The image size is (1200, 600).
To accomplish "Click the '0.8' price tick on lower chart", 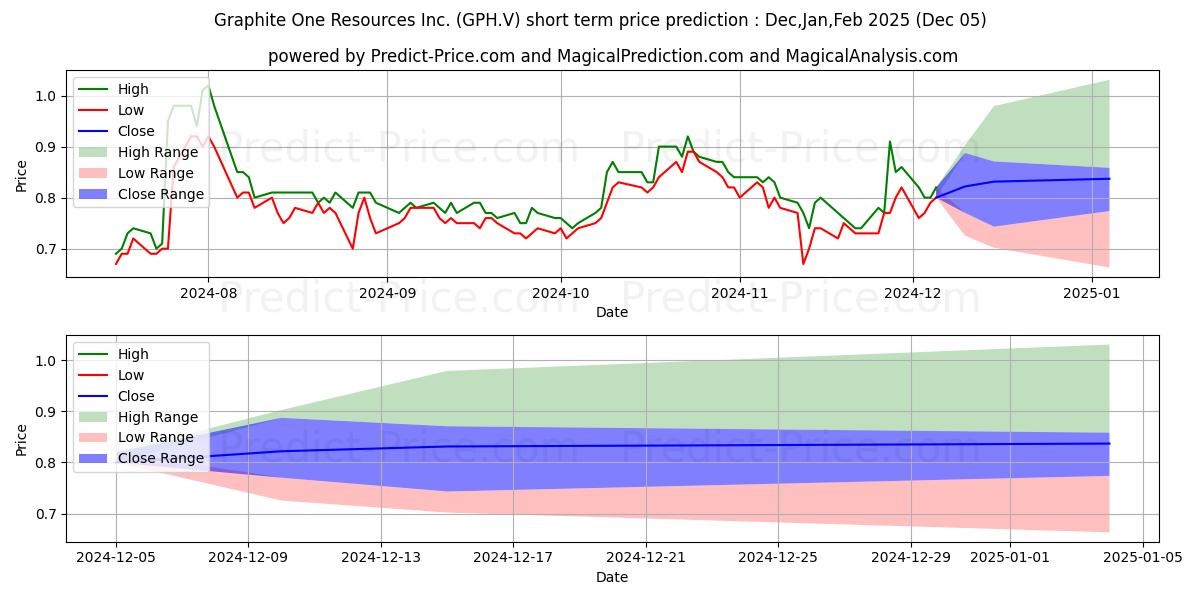I will (x=48, y=463).
